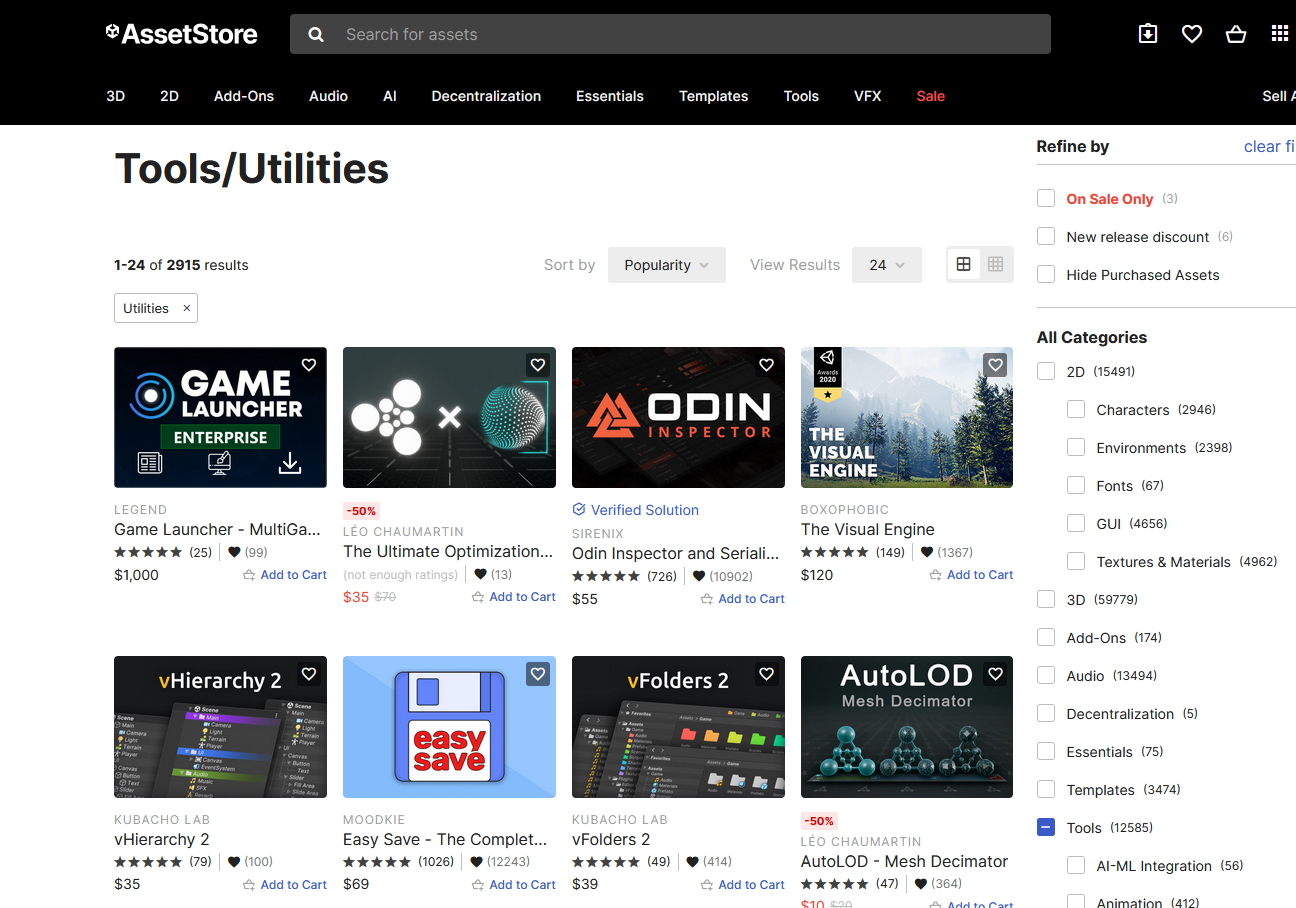Click heart count (414) for vFolders 2

709,861
